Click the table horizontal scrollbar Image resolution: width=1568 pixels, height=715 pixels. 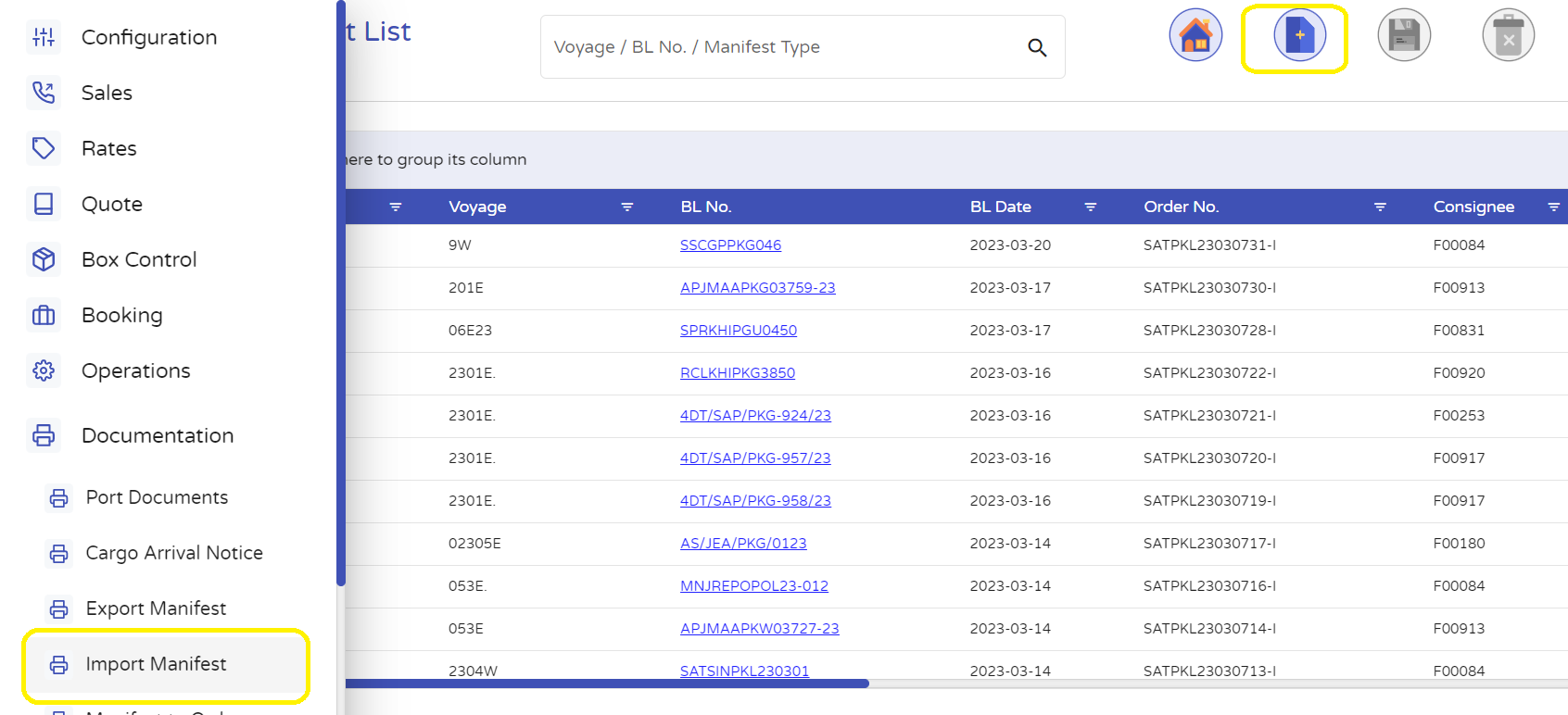click(x=607, y=684)
